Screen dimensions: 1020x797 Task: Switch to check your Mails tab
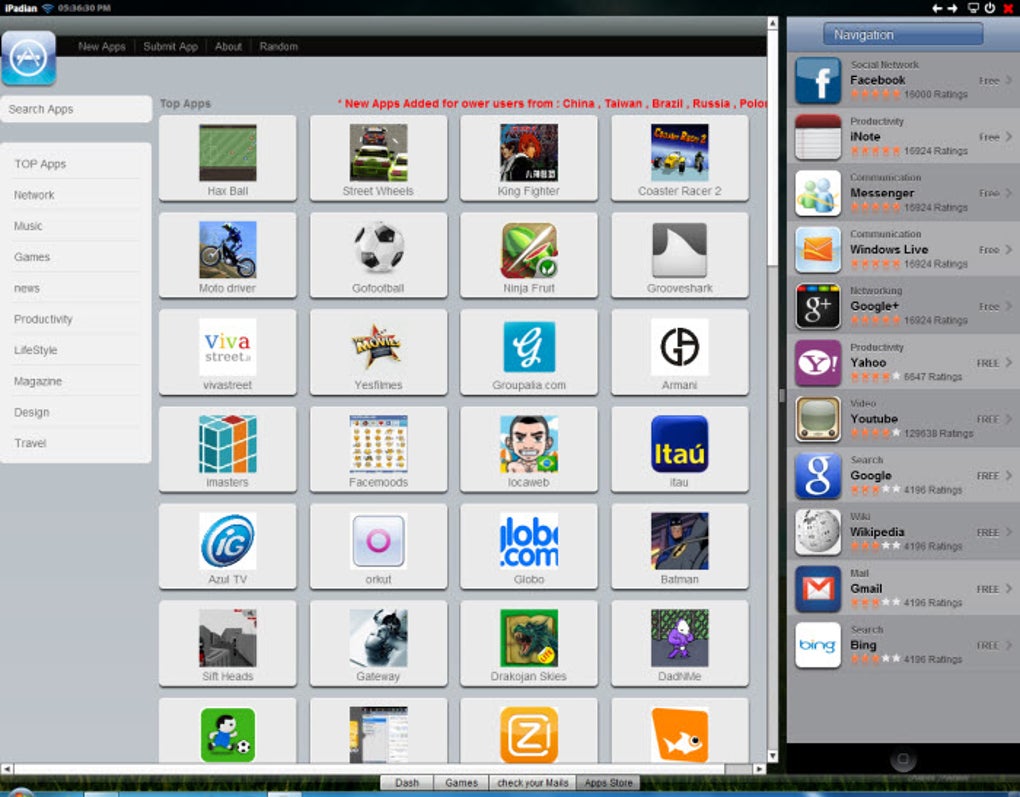pos(533,783)
